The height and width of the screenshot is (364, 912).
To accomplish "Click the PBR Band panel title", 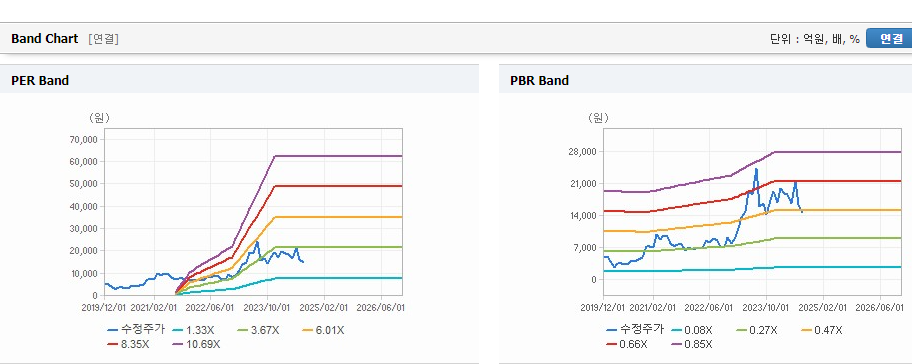I will (x=540, y=81).
